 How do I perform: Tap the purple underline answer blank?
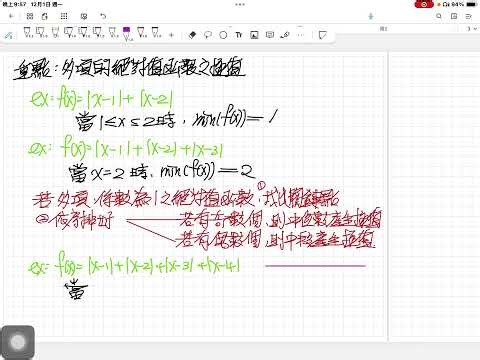tap(315, 266)
